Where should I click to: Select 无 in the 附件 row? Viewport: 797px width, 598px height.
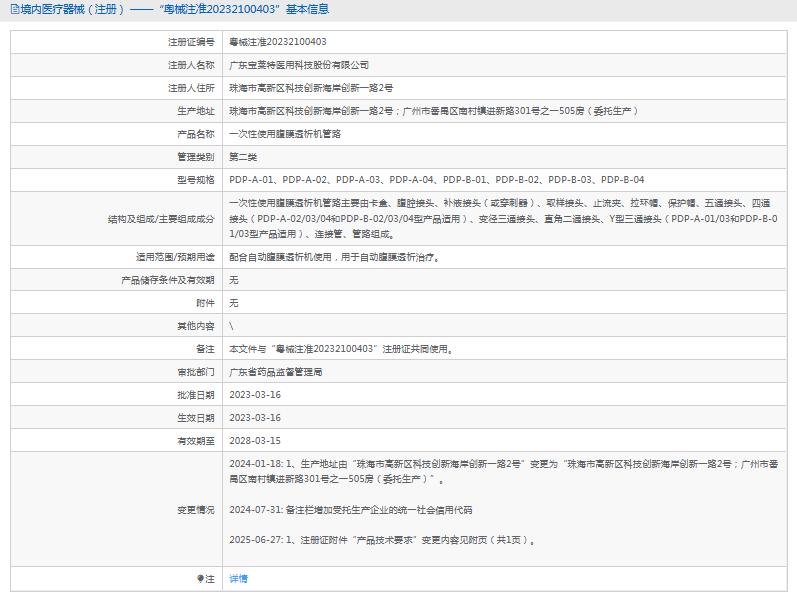[234, 303]
